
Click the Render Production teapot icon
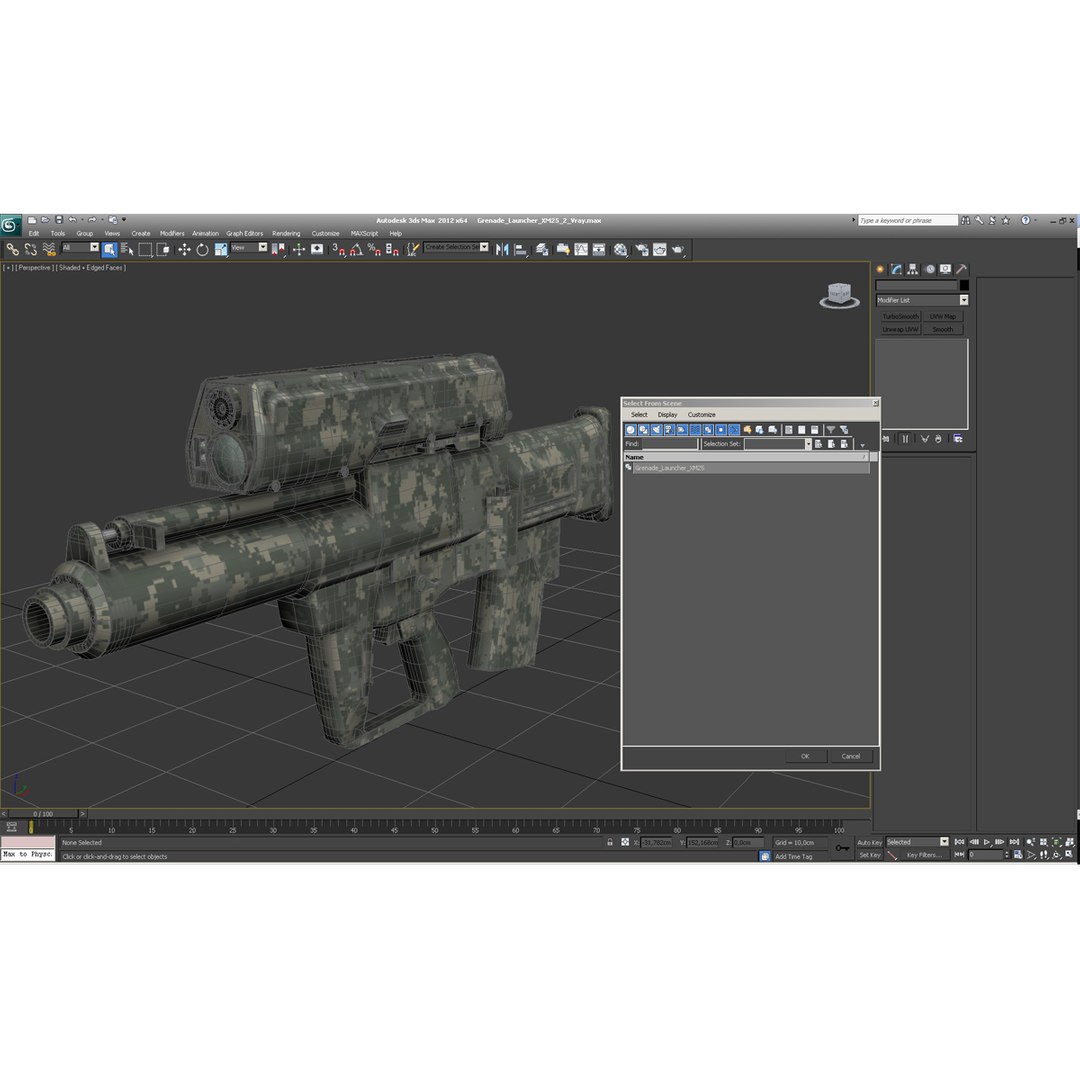678,249
